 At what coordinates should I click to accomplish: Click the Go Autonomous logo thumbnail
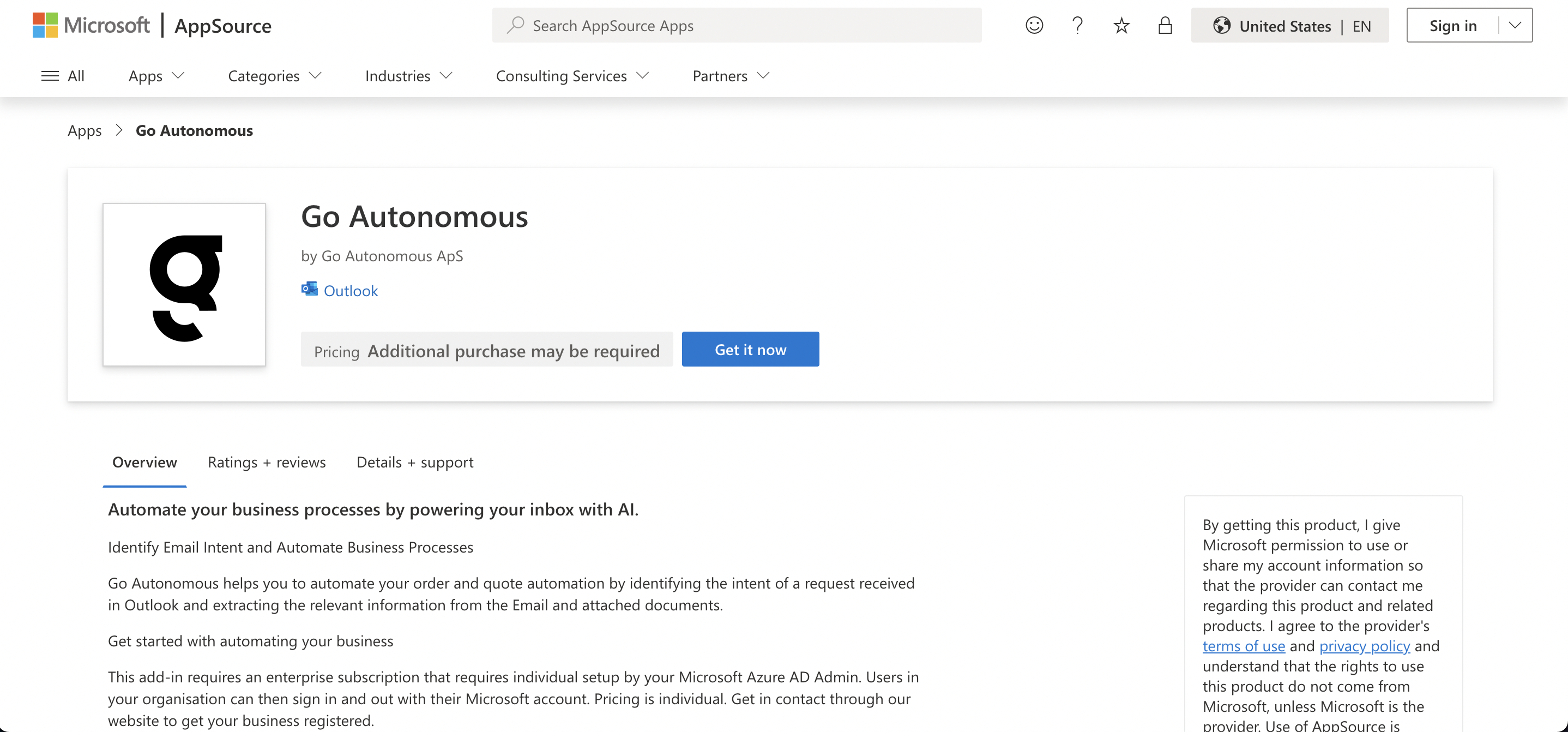[184, 284]
